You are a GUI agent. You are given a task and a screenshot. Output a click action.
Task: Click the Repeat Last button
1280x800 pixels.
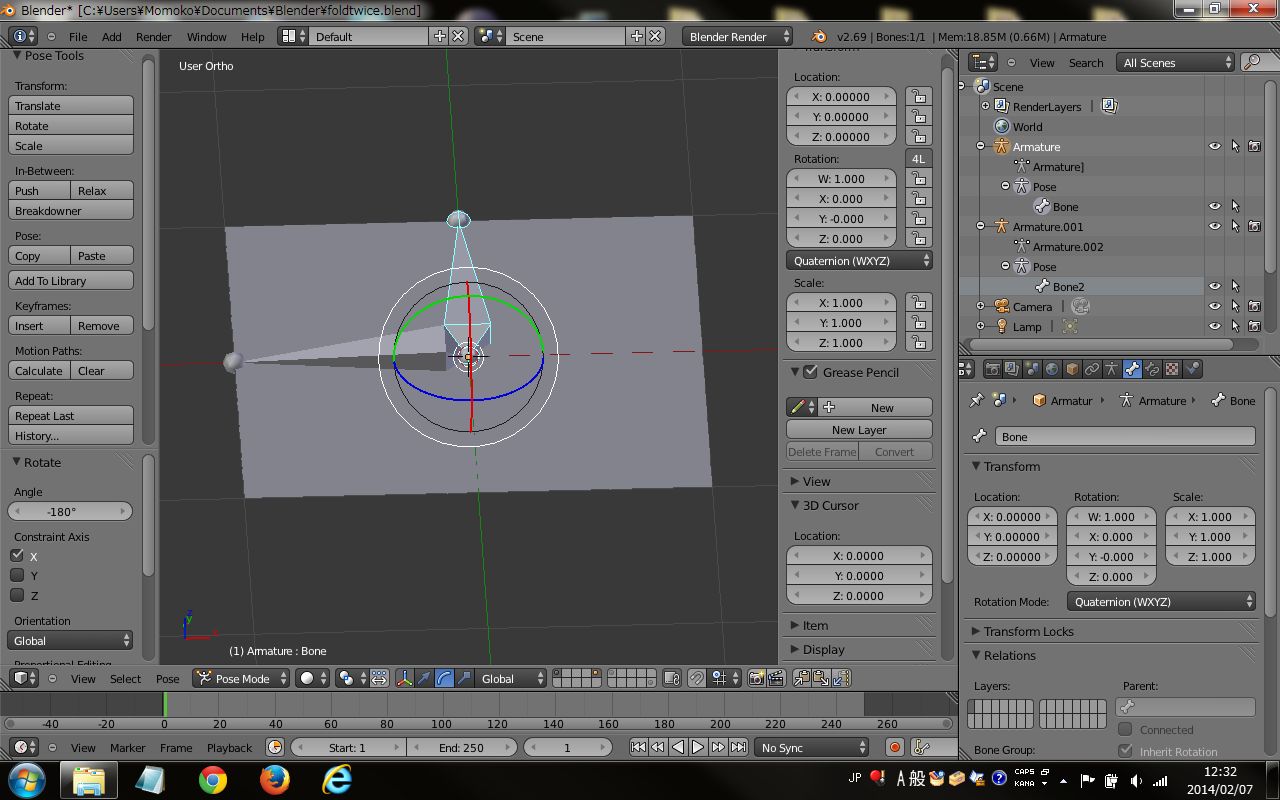click(70, 415)
